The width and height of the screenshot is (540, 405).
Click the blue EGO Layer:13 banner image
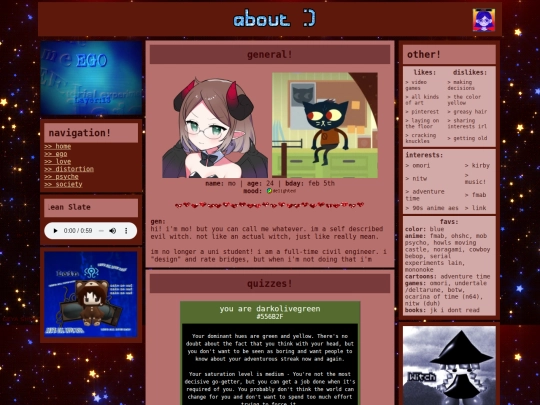(91, 78)
